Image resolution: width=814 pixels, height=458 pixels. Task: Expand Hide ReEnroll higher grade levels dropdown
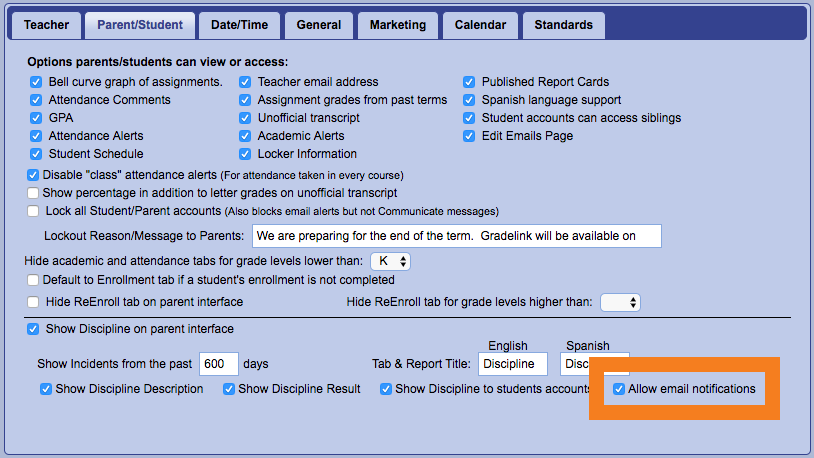click(x=619, y=302)
